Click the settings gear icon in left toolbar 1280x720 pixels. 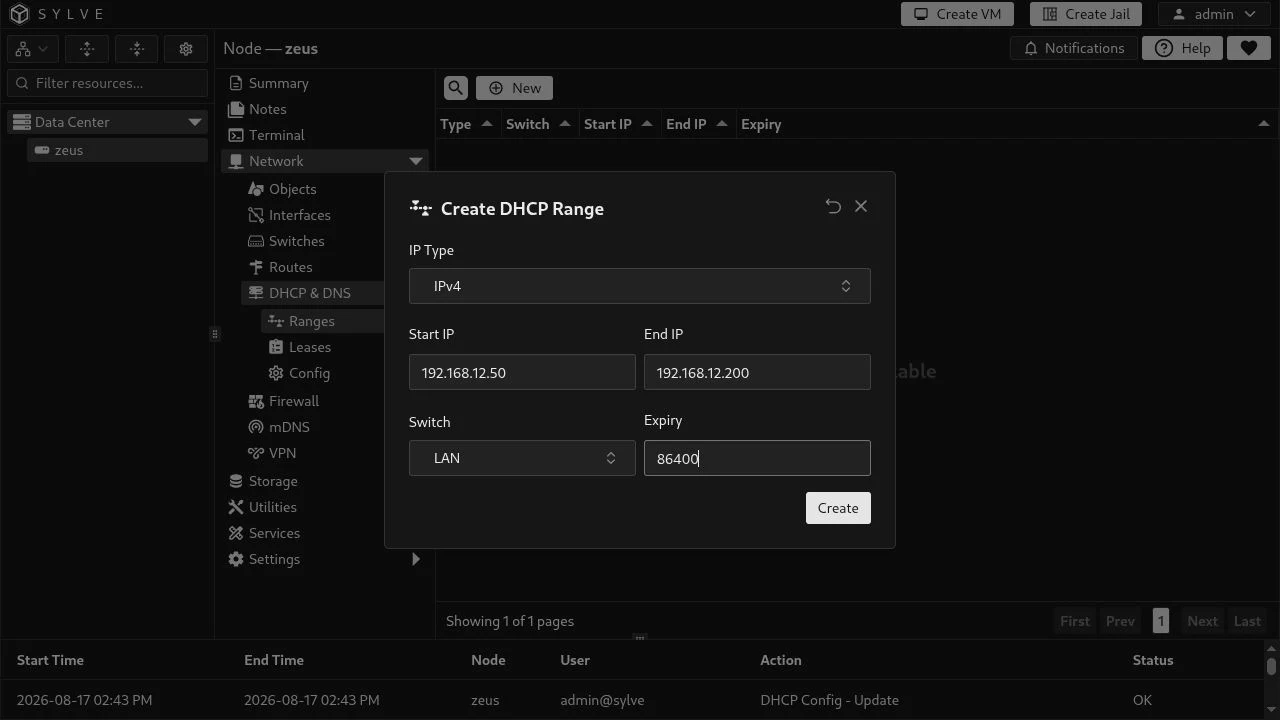tap(185, 49)
